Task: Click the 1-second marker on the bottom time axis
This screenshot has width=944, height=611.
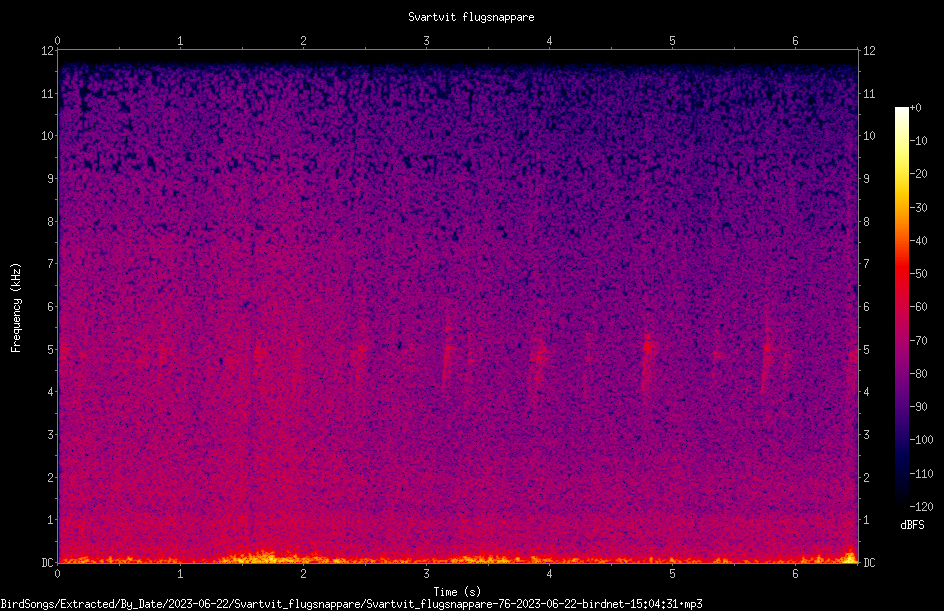Action: tap(180, 574)
